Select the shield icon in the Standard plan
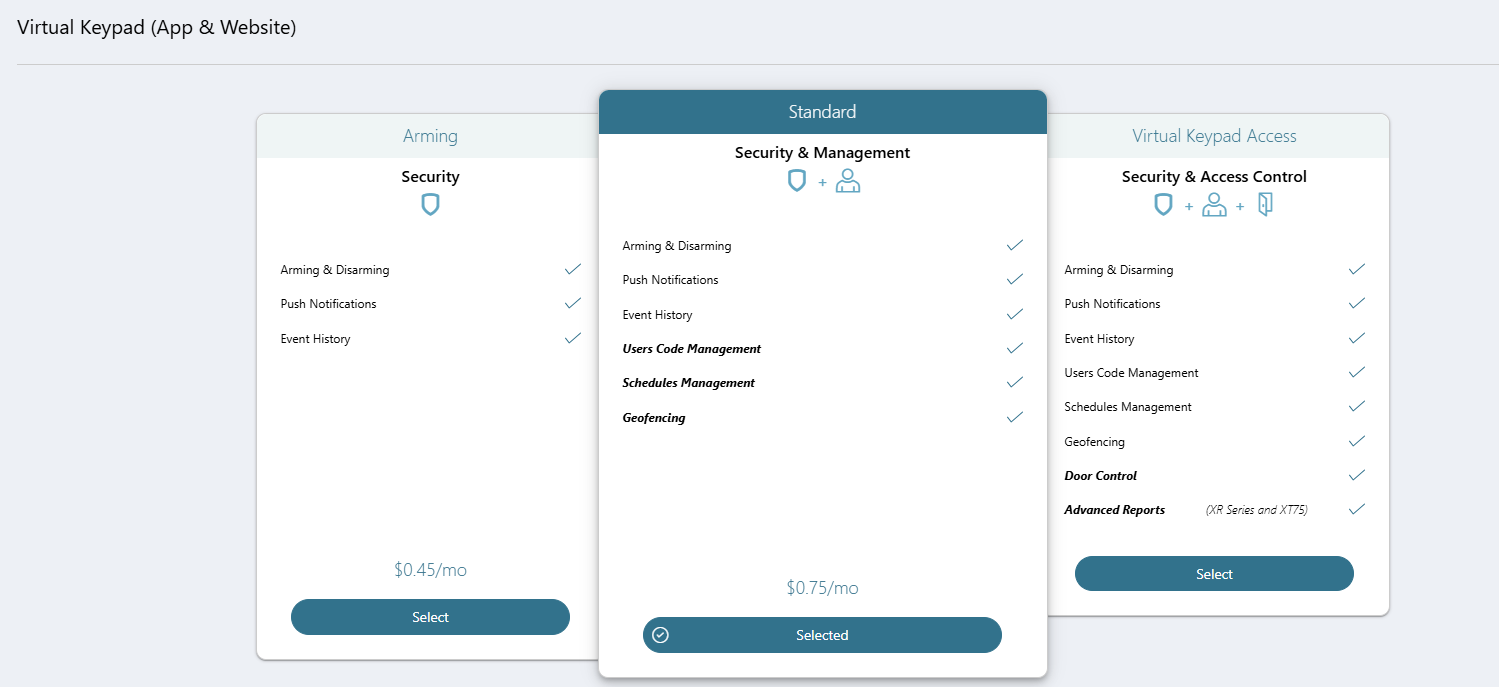Screen dimensions: 1499x687 pyautogui.click(x=797, y=180)
